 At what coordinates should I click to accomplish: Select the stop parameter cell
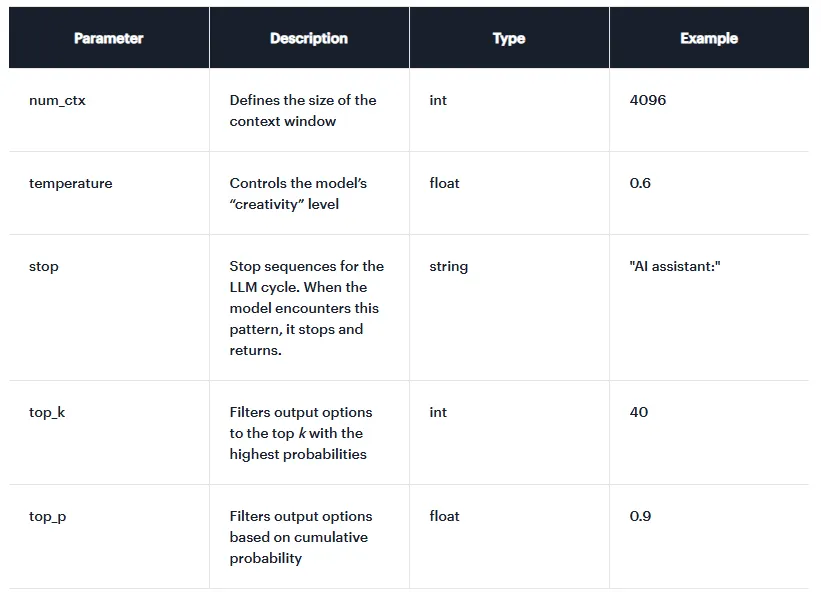click(44, 267)
